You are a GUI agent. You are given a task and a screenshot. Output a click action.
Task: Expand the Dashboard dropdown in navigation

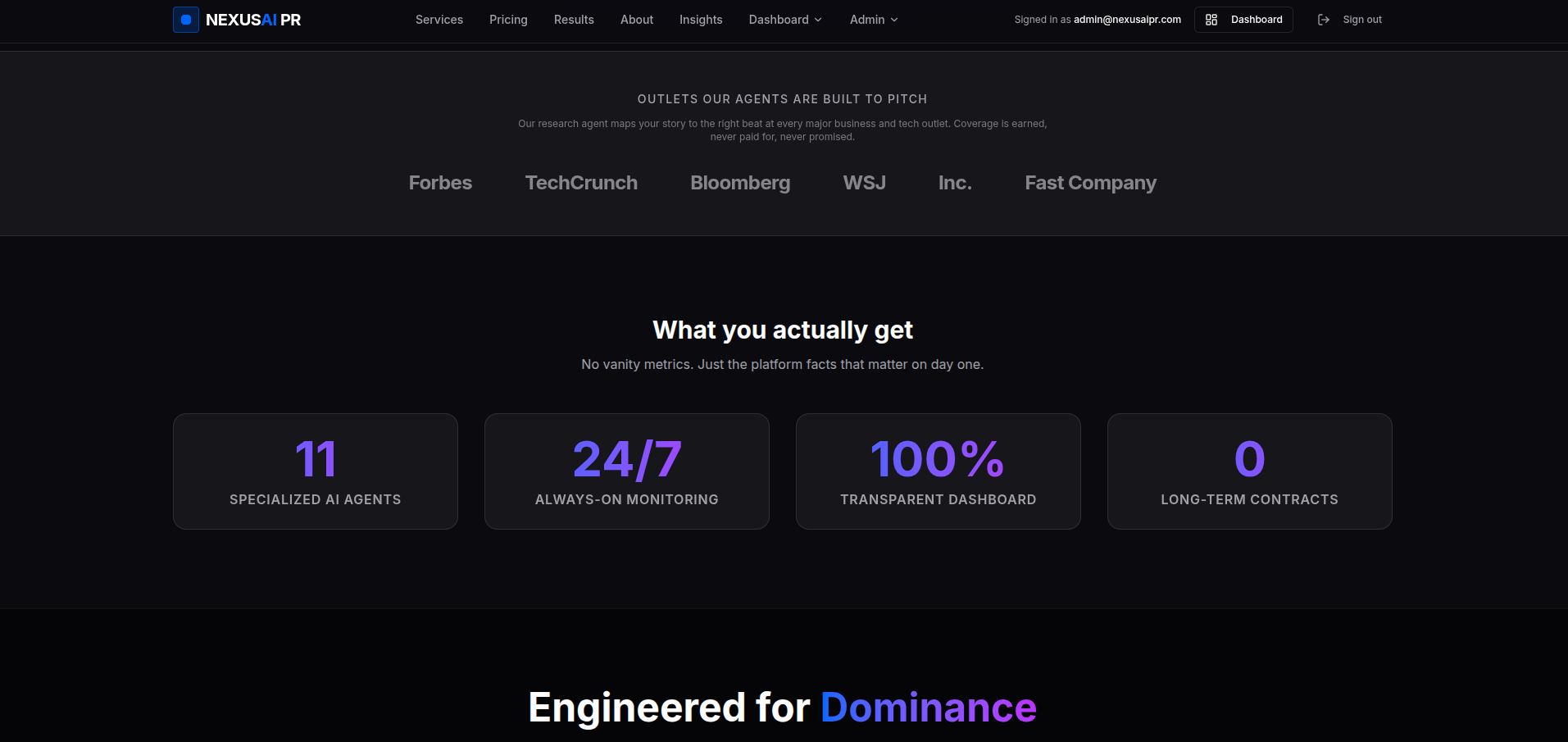(x=785, y=20)
